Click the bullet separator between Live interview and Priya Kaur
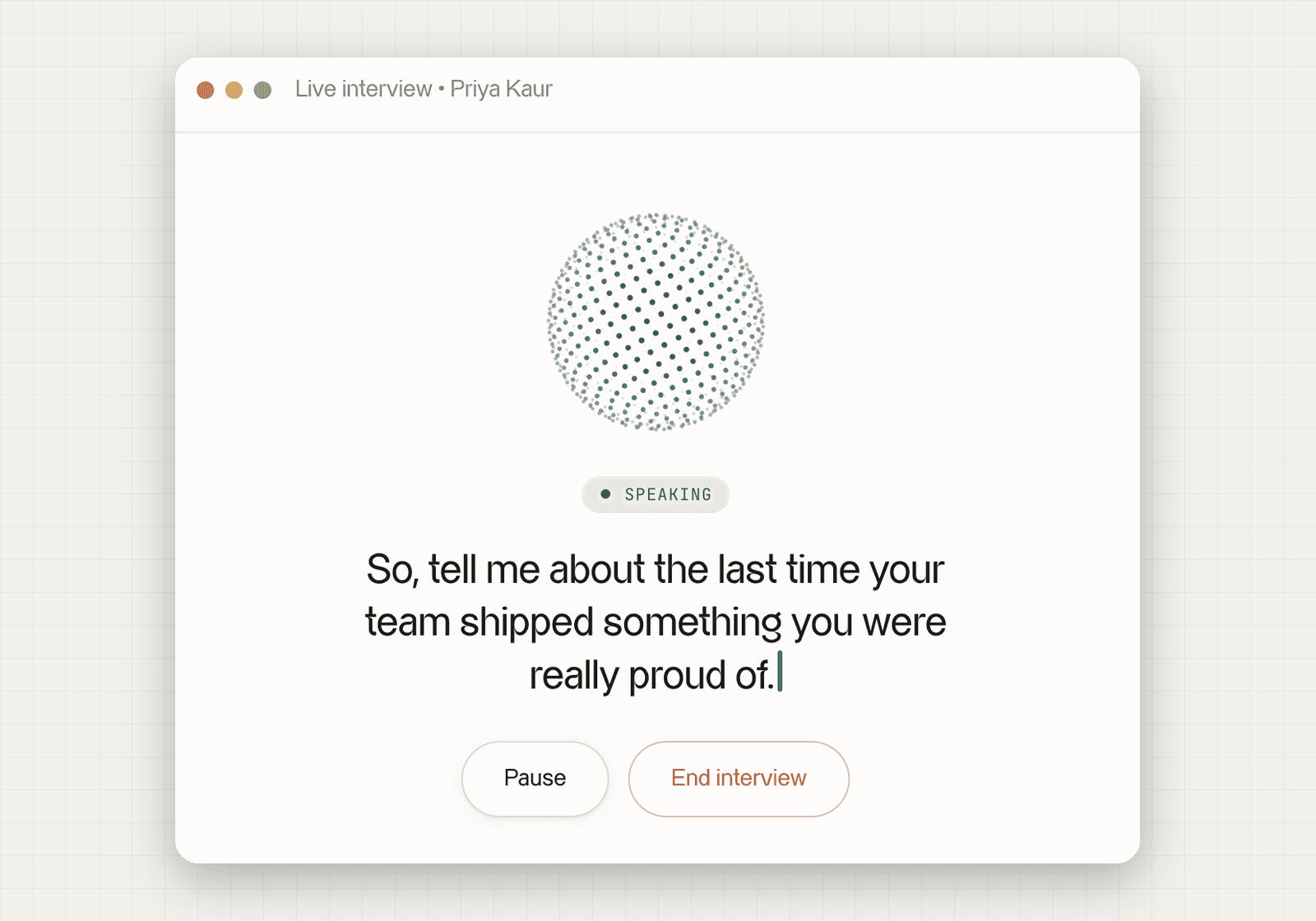Viewport: 1316px width, 921px height. tap(441, 89)
